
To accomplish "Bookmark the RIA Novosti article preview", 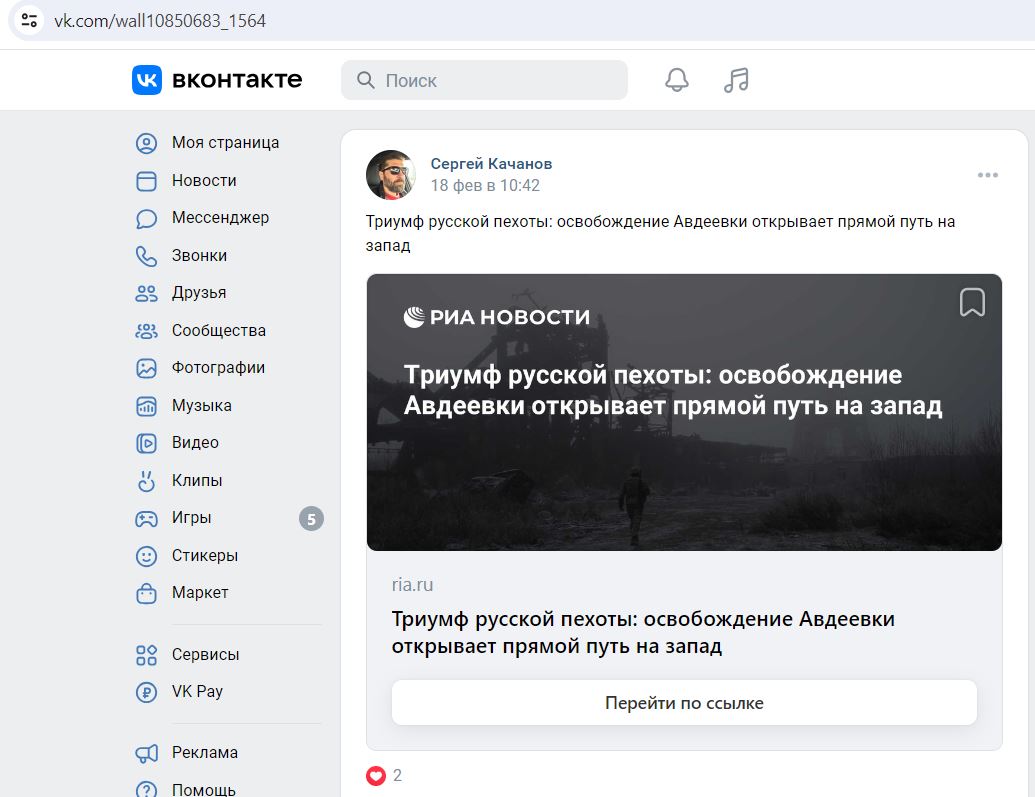I will pyautogui.click(x=972, y=302).
